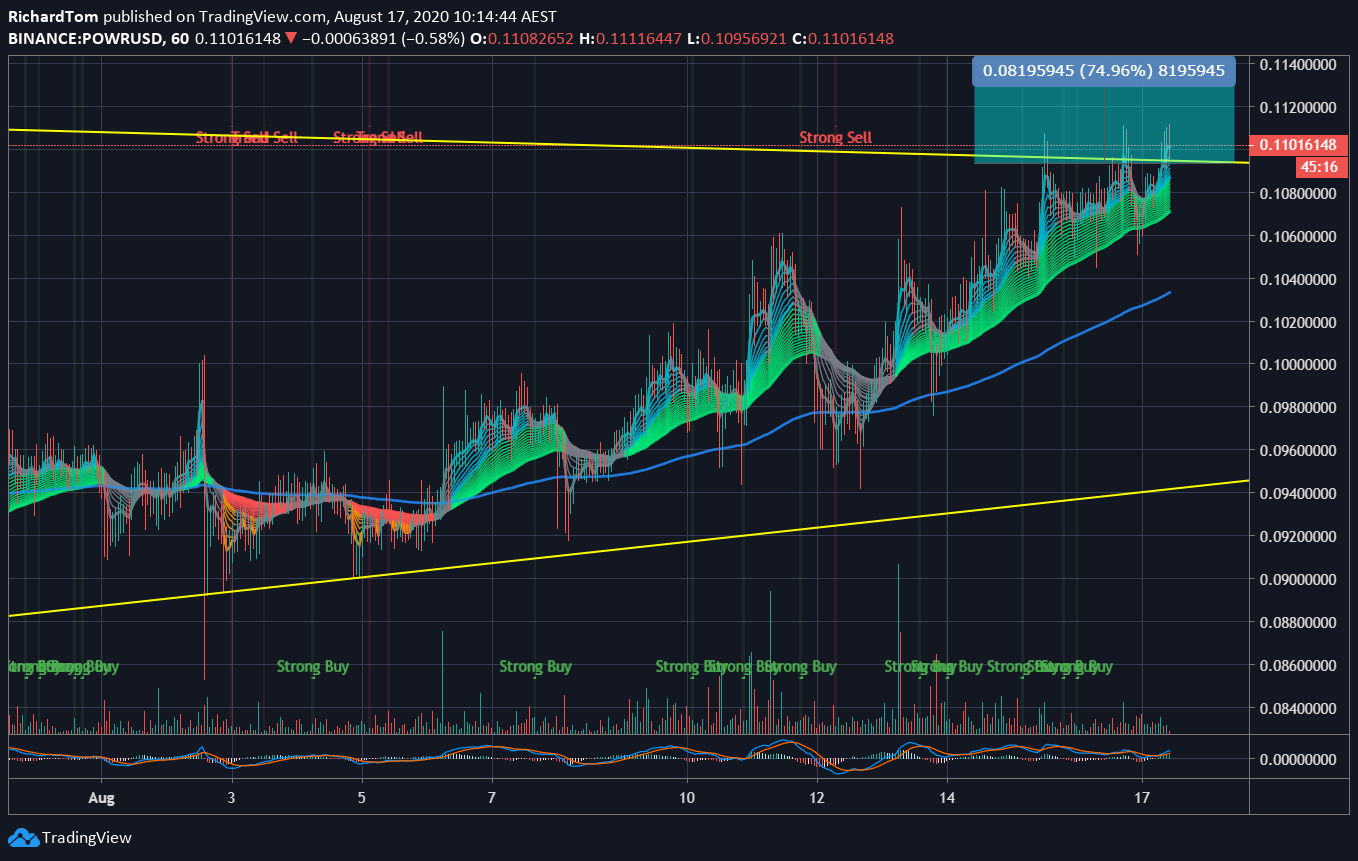Click the 0.08400000 price axis label
Viewport: 1358px width, 861px height.
pyautogui.click(x=1298, y=709)
